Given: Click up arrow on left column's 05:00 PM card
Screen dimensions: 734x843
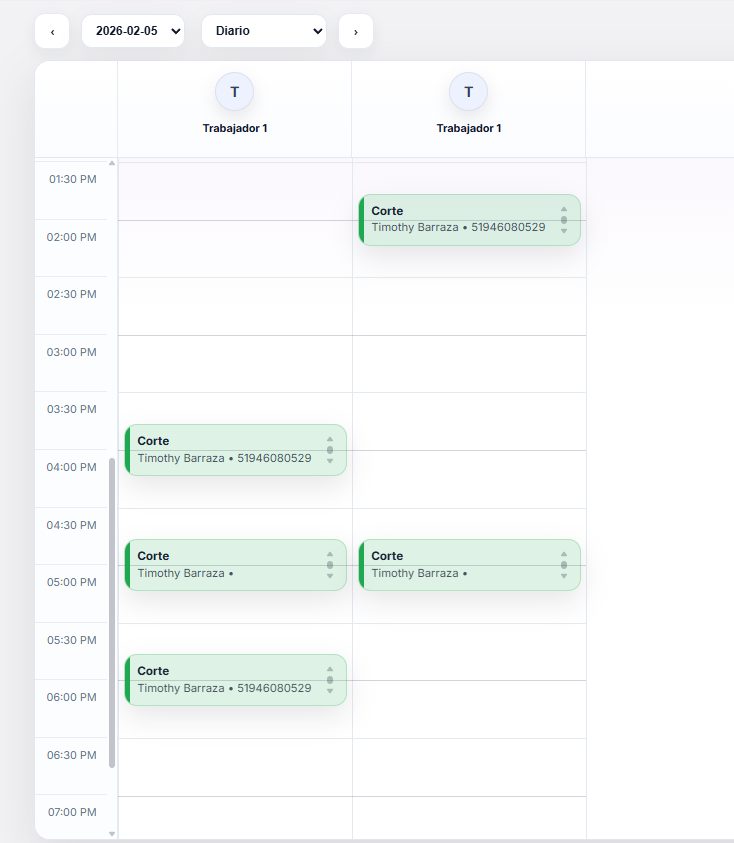Looking at the screenshot, I should (x=330, y=554).
